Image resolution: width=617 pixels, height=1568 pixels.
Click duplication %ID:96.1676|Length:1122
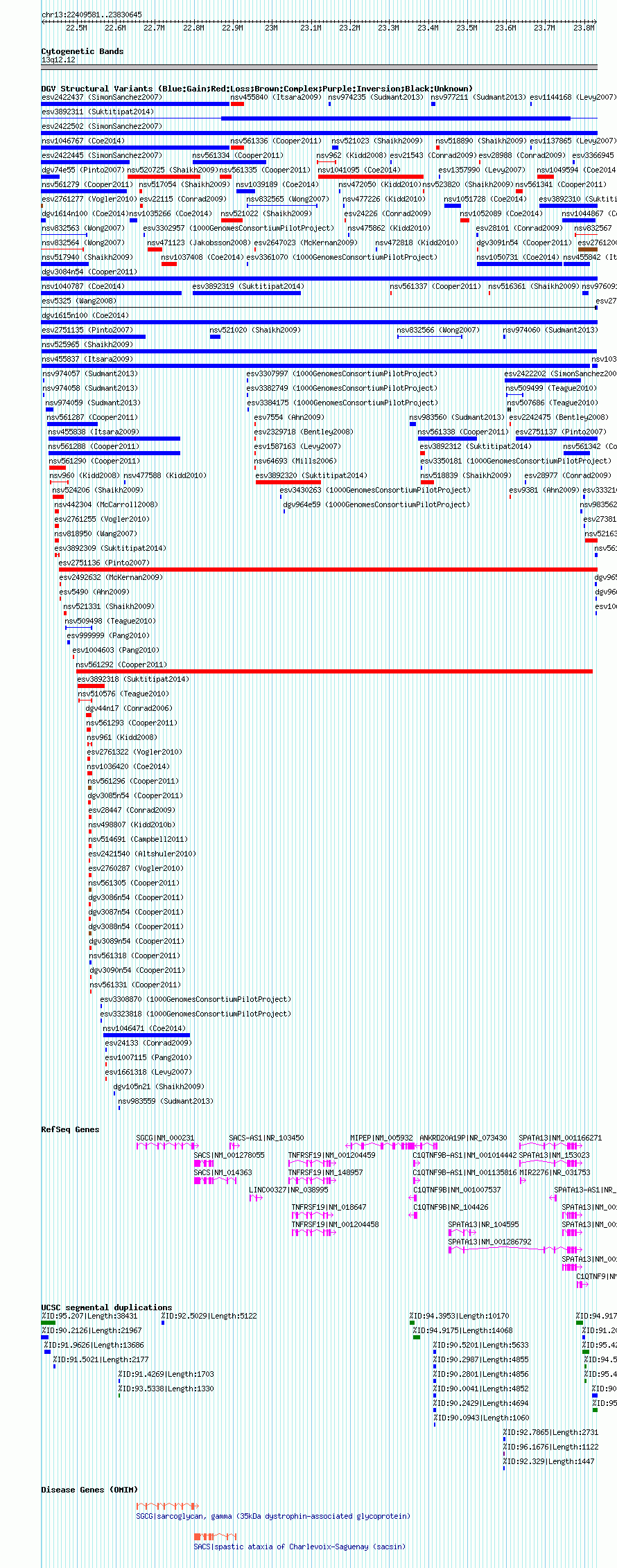tap(550, 1447)
